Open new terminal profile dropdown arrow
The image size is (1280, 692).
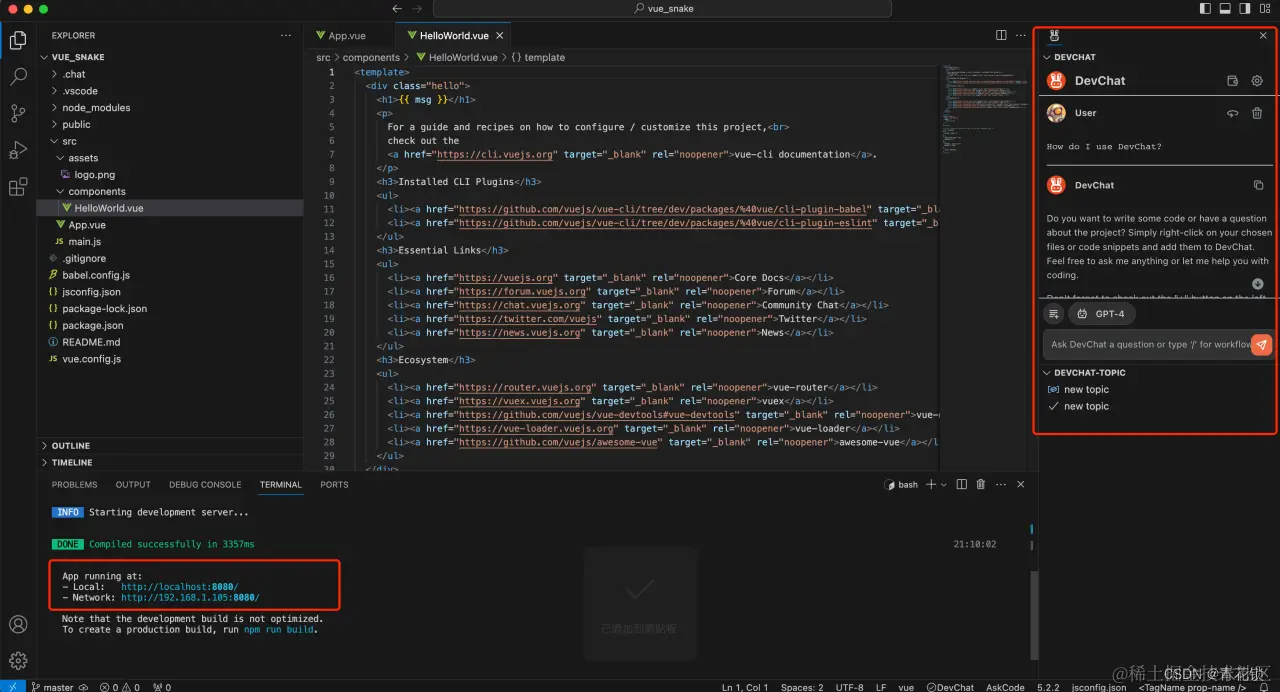(x=945, y=484)
